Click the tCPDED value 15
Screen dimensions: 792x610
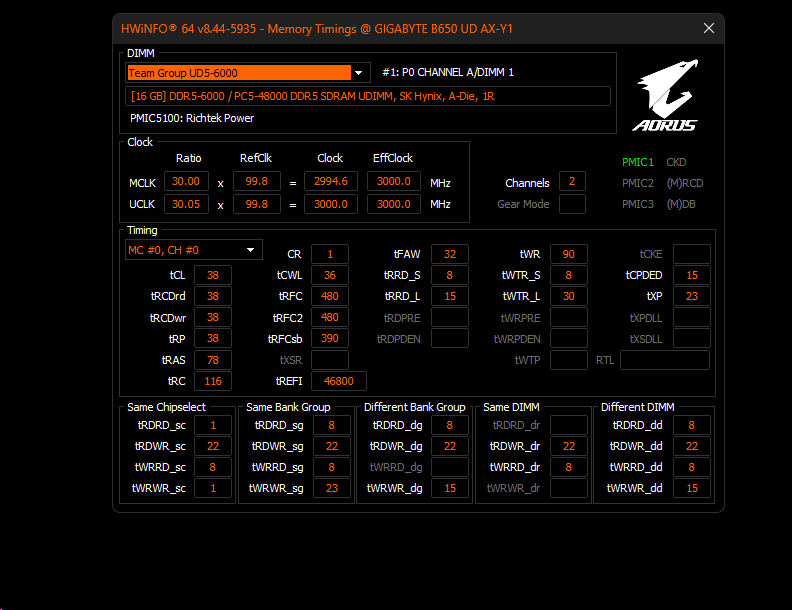[x=692, y=275]
